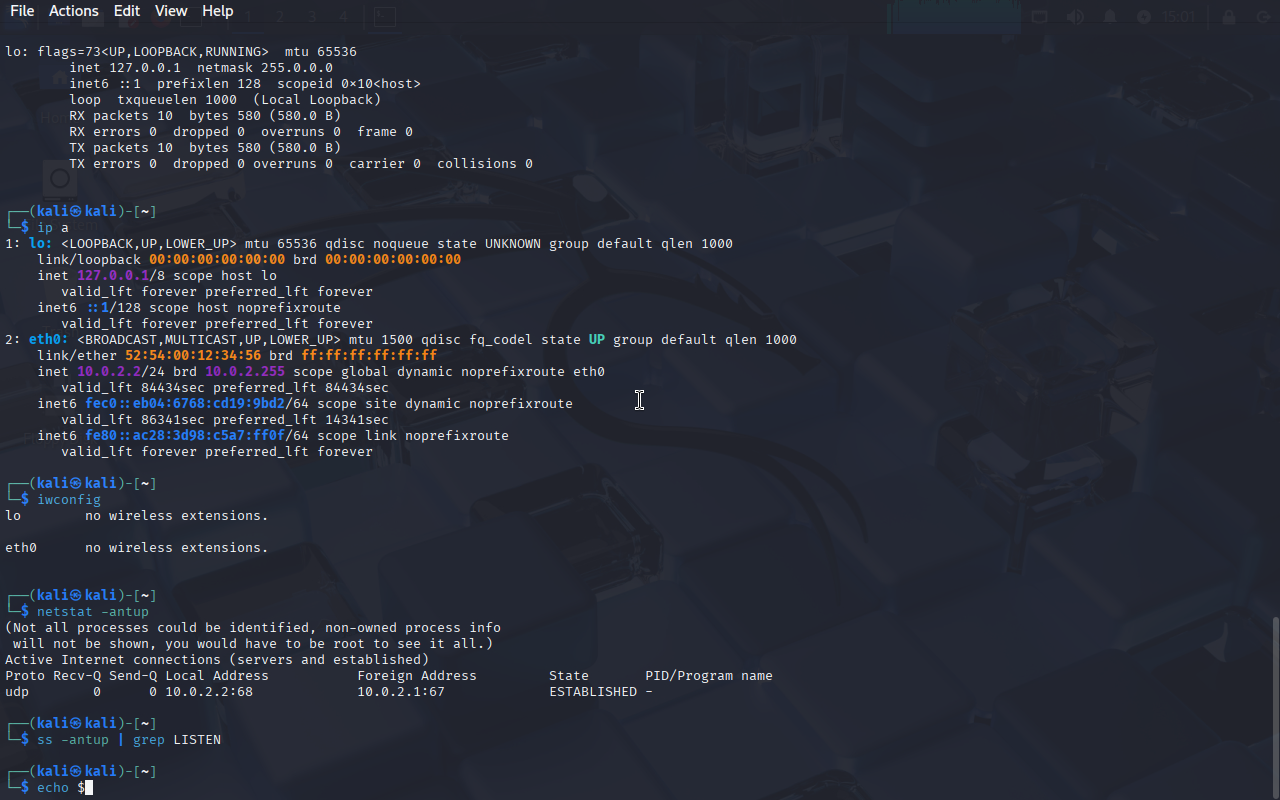Click 'TX packets 10' text
Image resolution: width=1280 pixels, height=800 pixels.
121,148
